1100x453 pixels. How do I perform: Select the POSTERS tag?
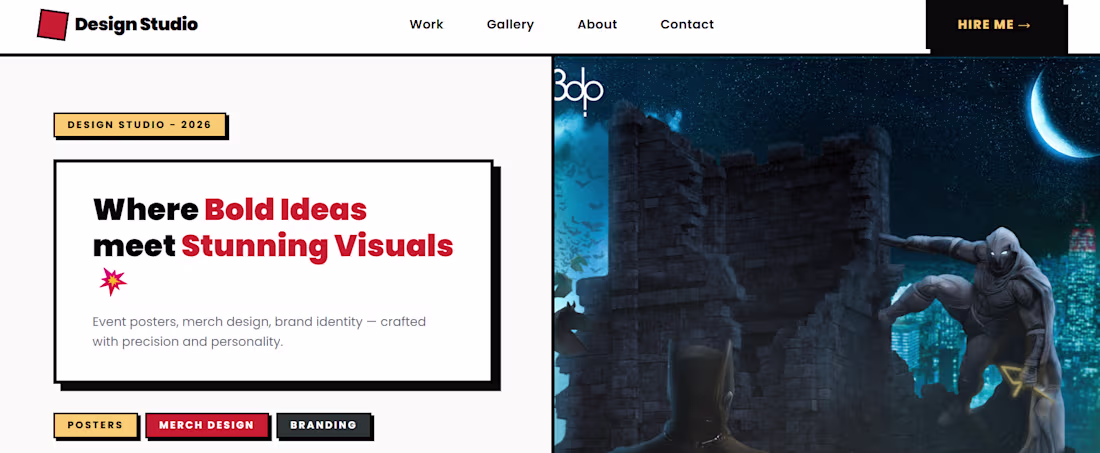(95, 425)
